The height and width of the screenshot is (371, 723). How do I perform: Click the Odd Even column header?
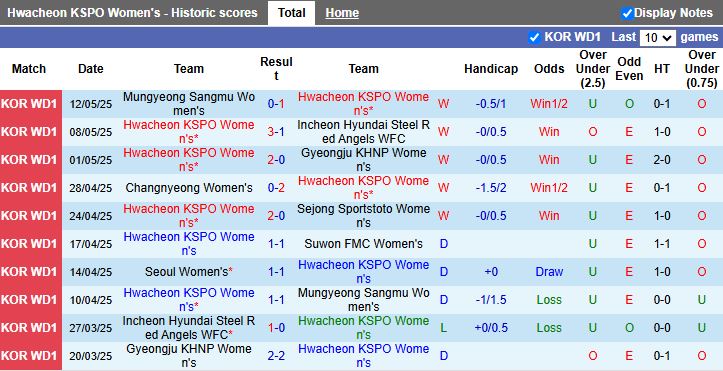pos(629,69)
